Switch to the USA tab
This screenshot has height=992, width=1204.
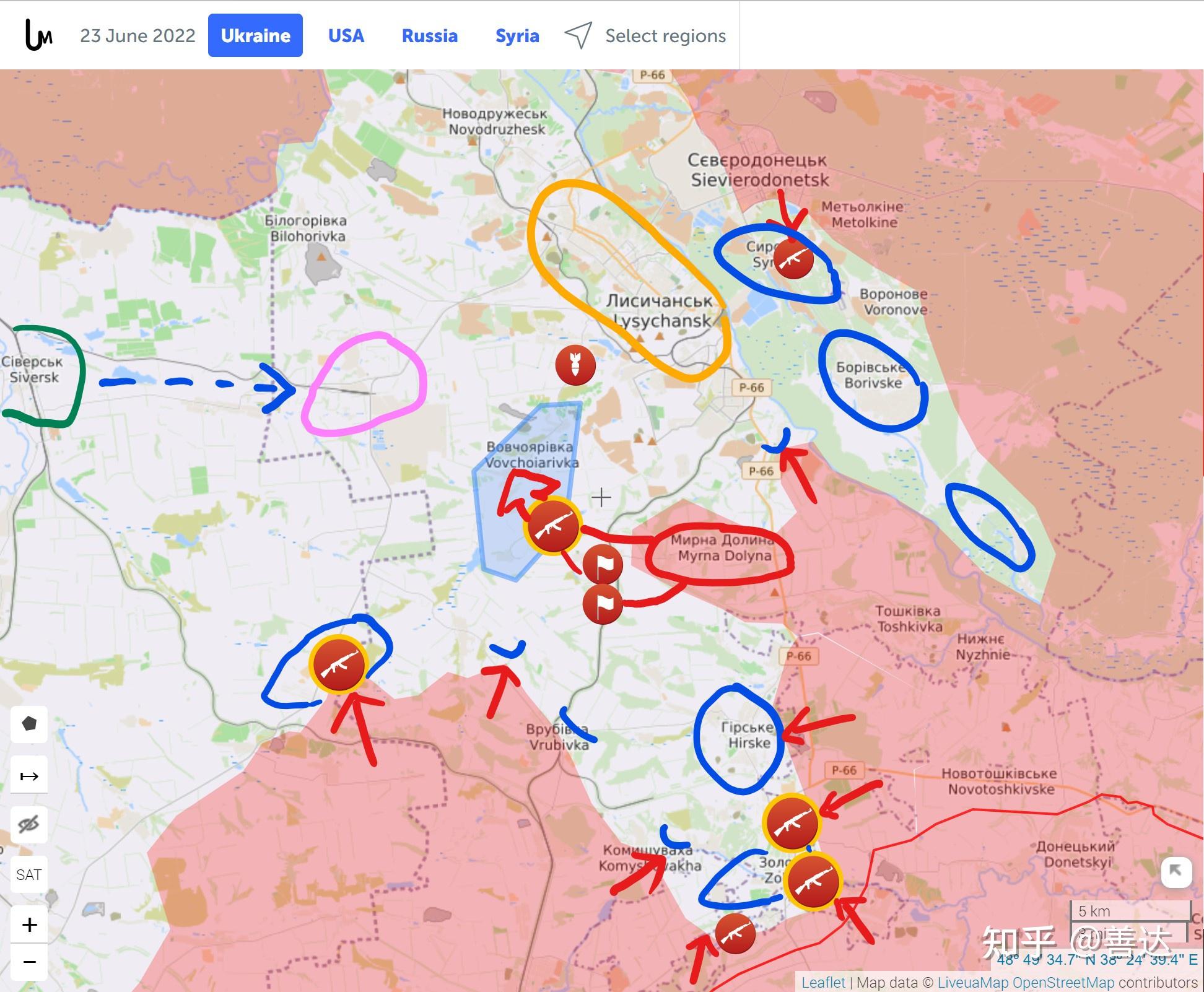[x=346, y=36]
